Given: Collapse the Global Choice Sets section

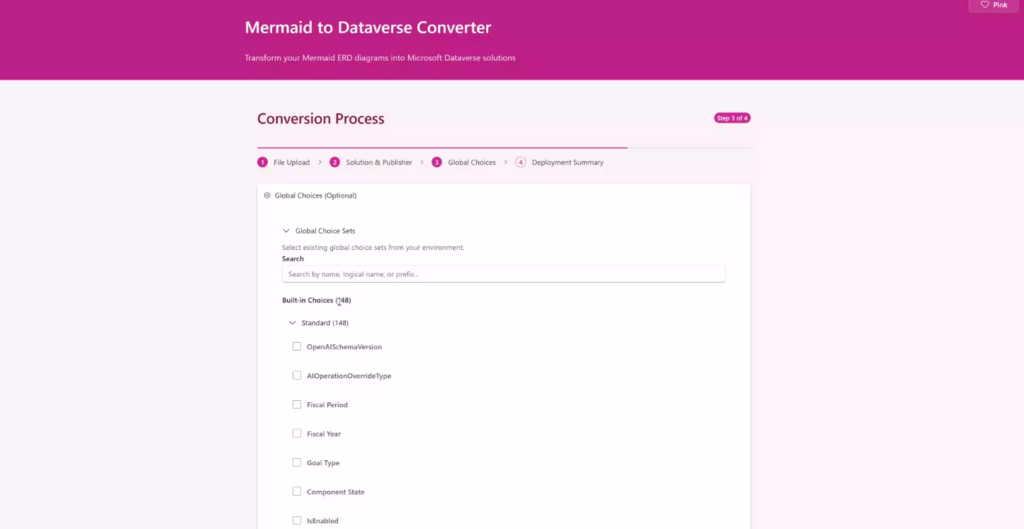Looking at the screenshot, I should (x=286, y=231).
